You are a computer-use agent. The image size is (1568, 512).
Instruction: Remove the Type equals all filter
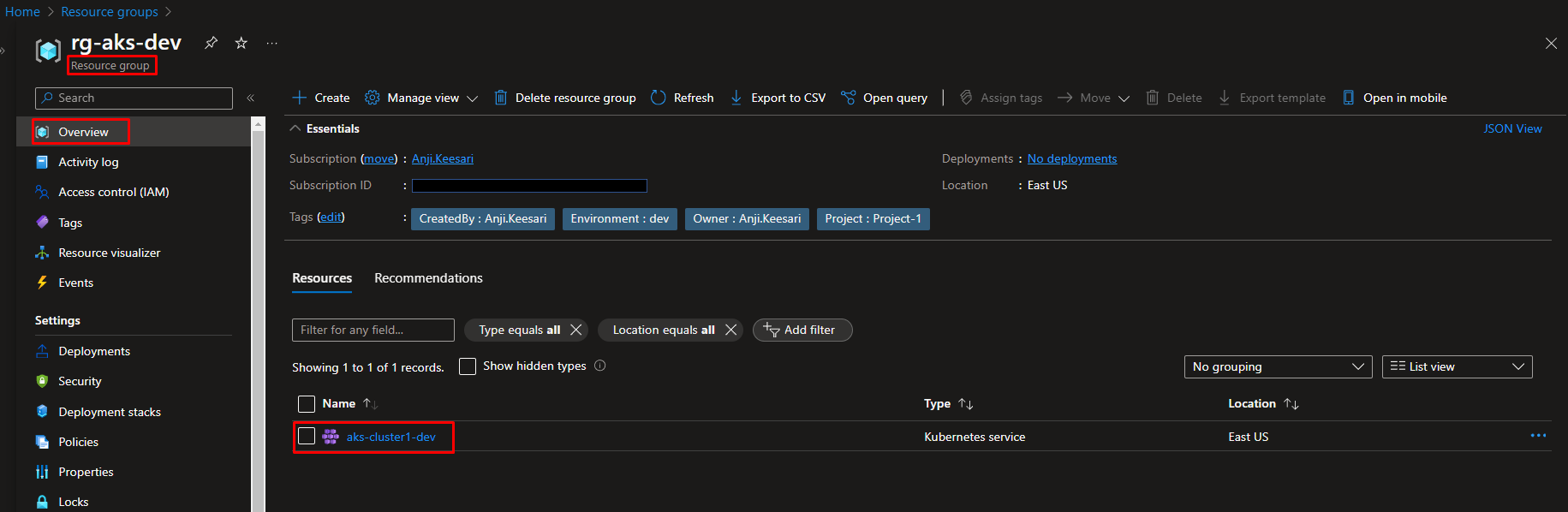576,330
